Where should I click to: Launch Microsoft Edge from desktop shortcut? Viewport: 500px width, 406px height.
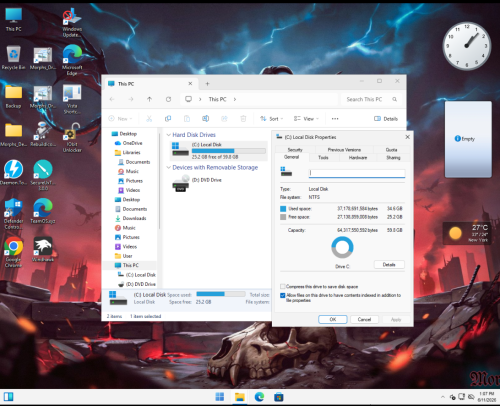[72, 59]
